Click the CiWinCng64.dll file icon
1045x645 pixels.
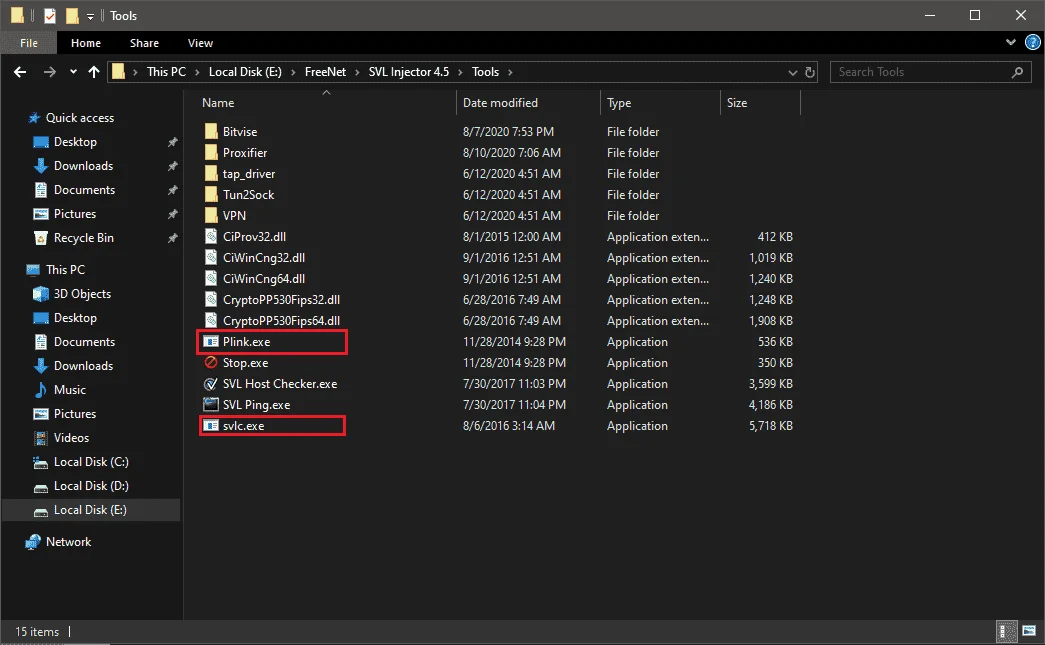click(x=211, y=279)
